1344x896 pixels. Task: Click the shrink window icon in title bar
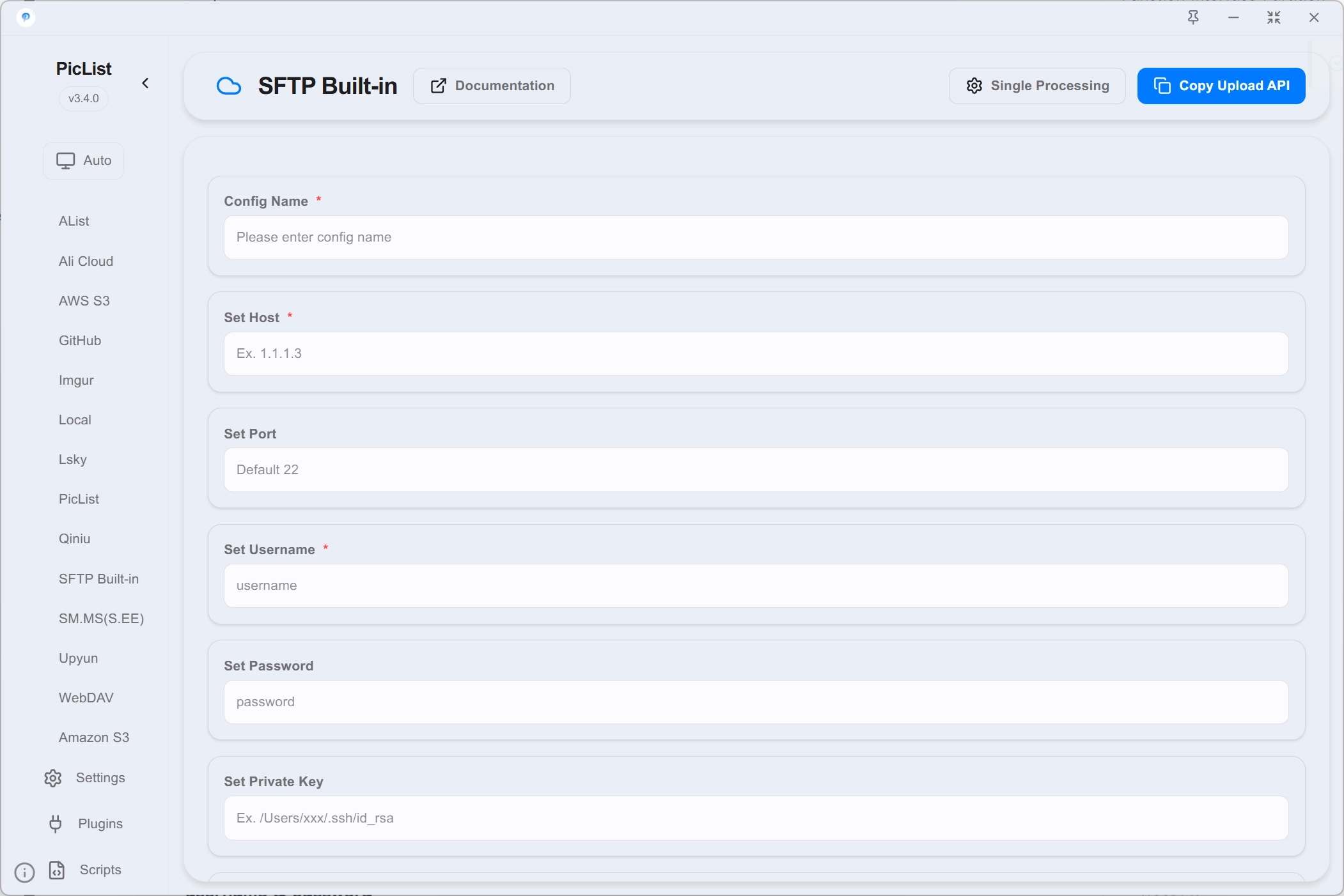(1274, 17)
